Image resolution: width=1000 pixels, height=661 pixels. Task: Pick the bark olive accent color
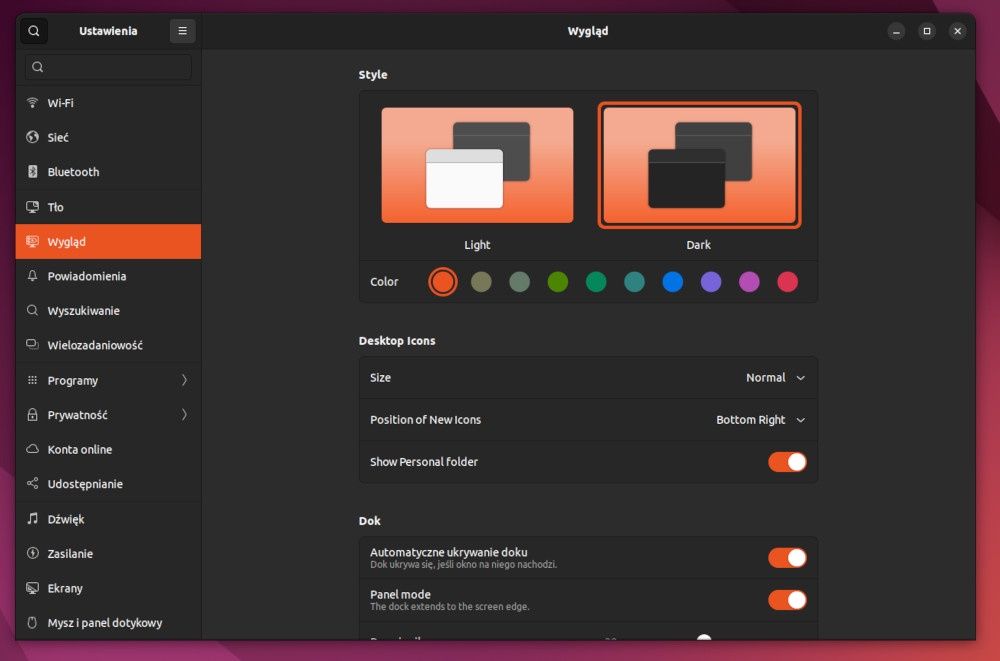pos(481,281)
